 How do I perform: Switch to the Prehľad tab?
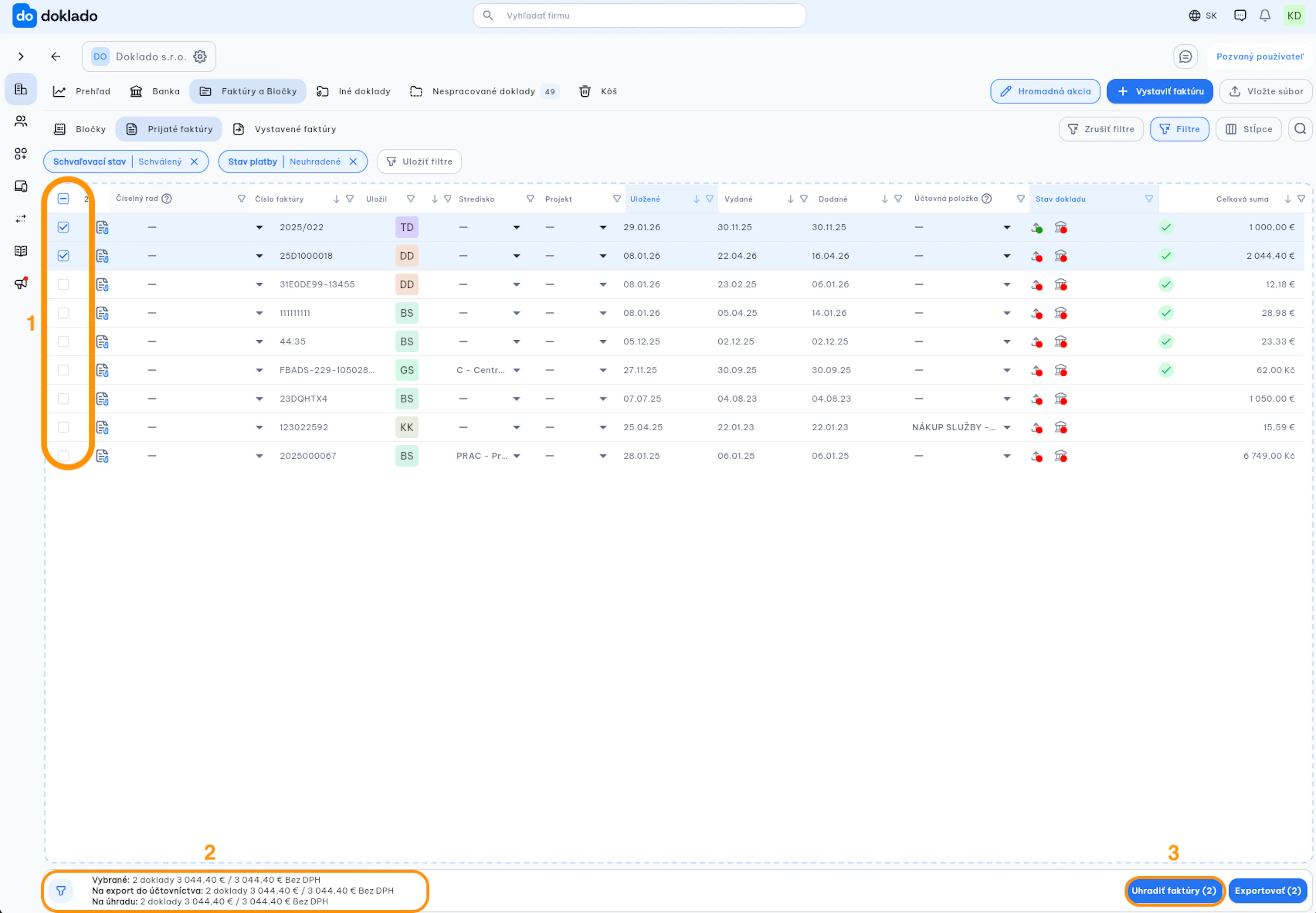pyautogui.click(x=82, y=92)
